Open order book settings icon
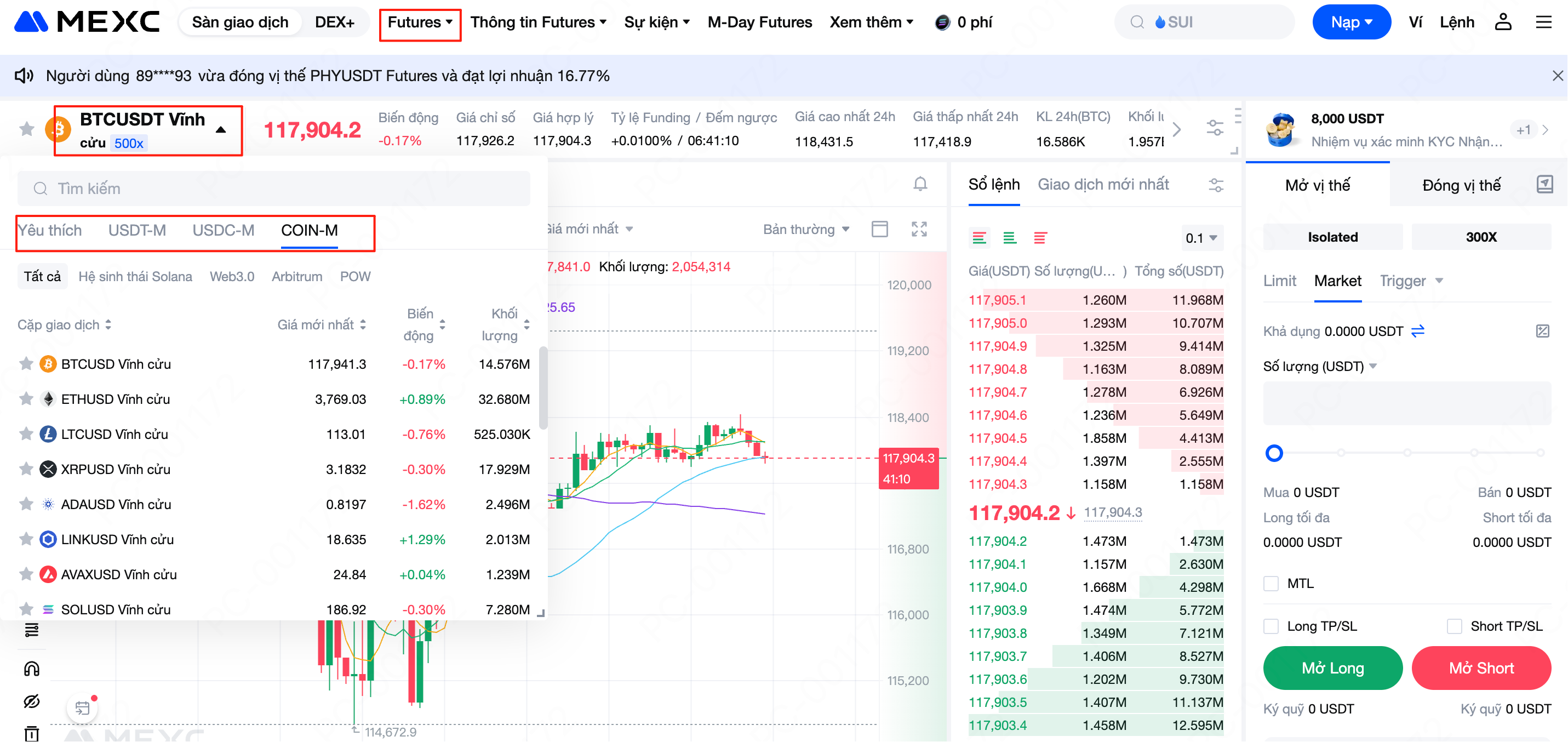The width and height of the screenshot is (1568, 742). point(1216,185)
